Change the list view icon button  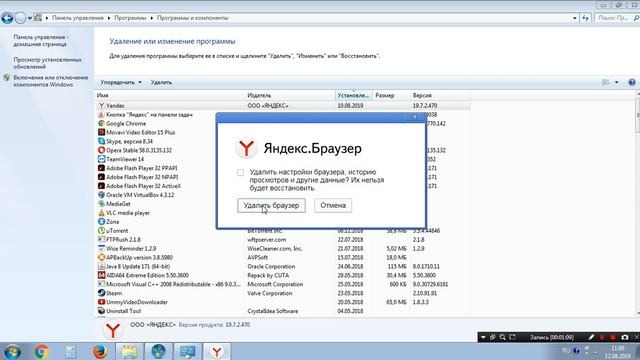[x=606, y=82]
